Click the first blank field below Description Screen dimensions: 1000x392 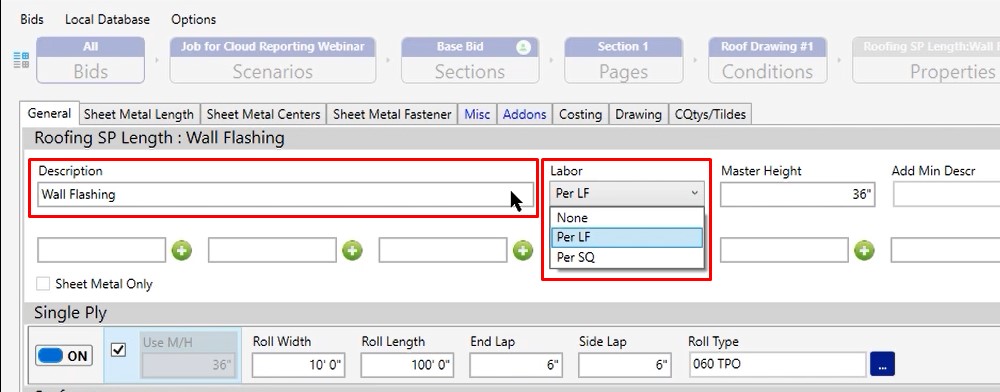point(101,250)
